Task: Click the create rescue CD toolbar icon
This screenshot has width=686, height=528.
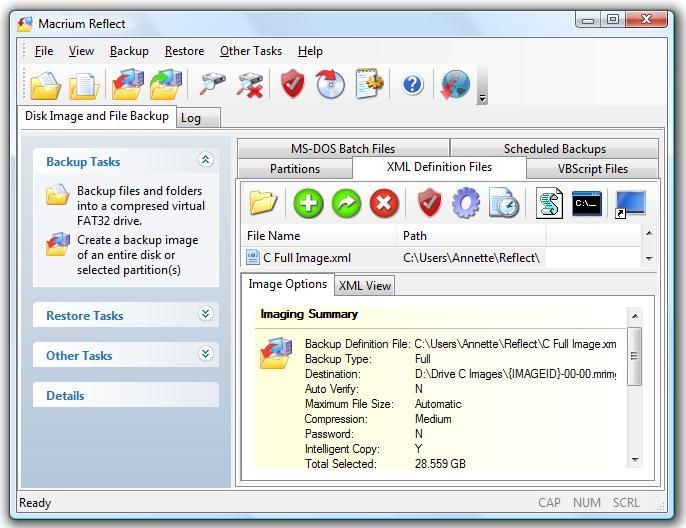Action: [x=330, y=84]
